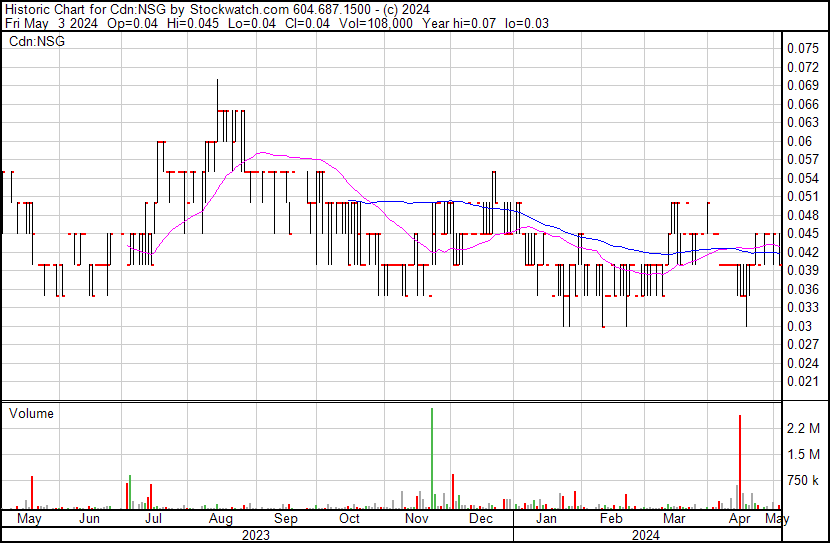Screen dimensions: 830x543
Task: Click the tall green November volume bar
Action: (432, 458)
